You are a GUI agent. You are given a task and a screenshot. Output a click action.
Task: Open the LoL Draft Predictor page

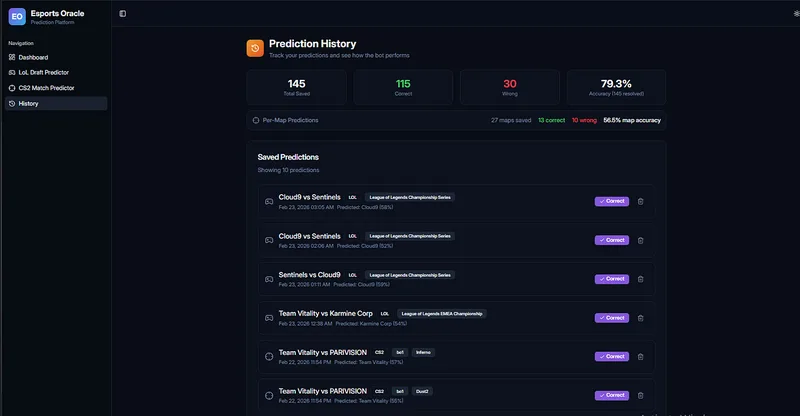coord(56,72)
